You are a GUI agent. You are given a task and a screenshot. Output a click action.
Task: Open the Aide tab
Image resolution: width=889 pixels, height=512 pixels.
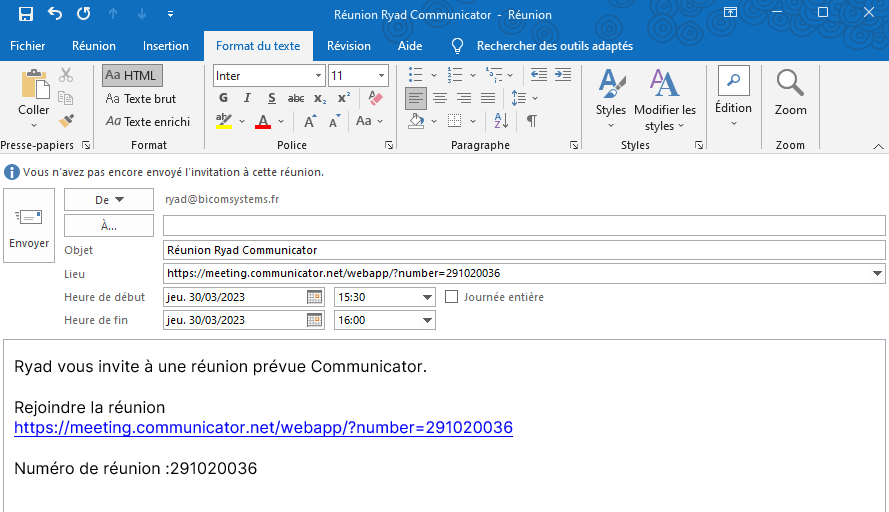[x=410, y=46]
